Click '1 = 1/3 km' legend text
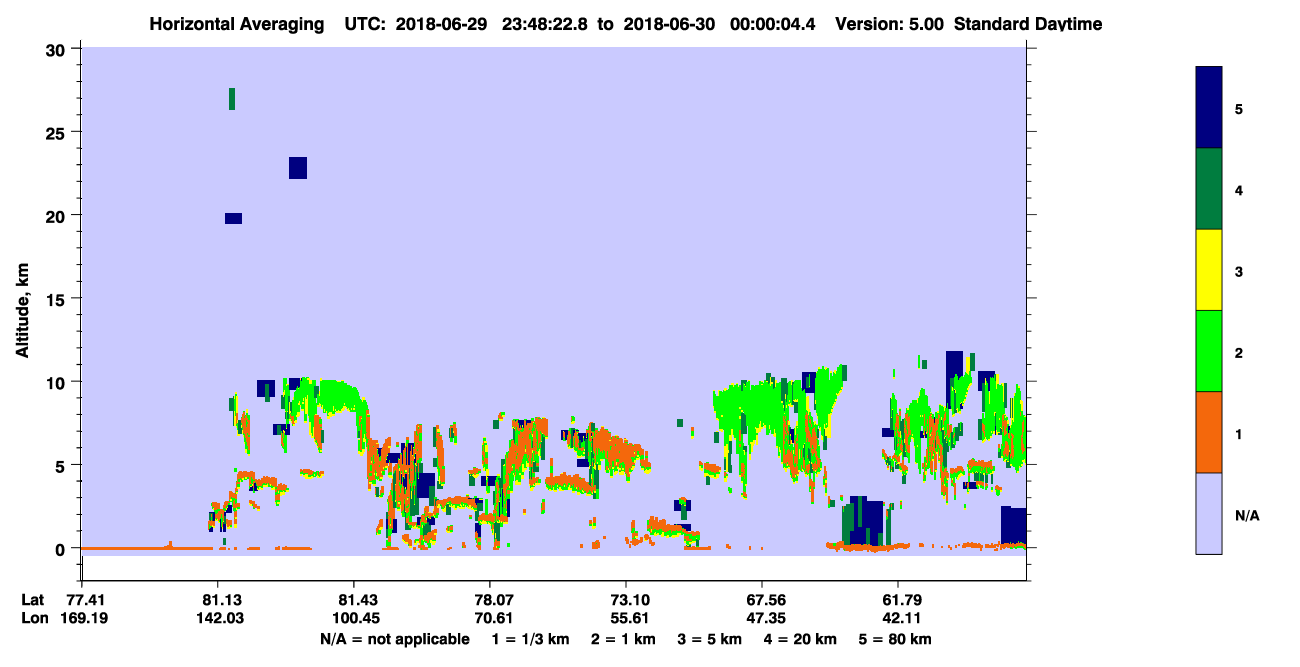 530,639
